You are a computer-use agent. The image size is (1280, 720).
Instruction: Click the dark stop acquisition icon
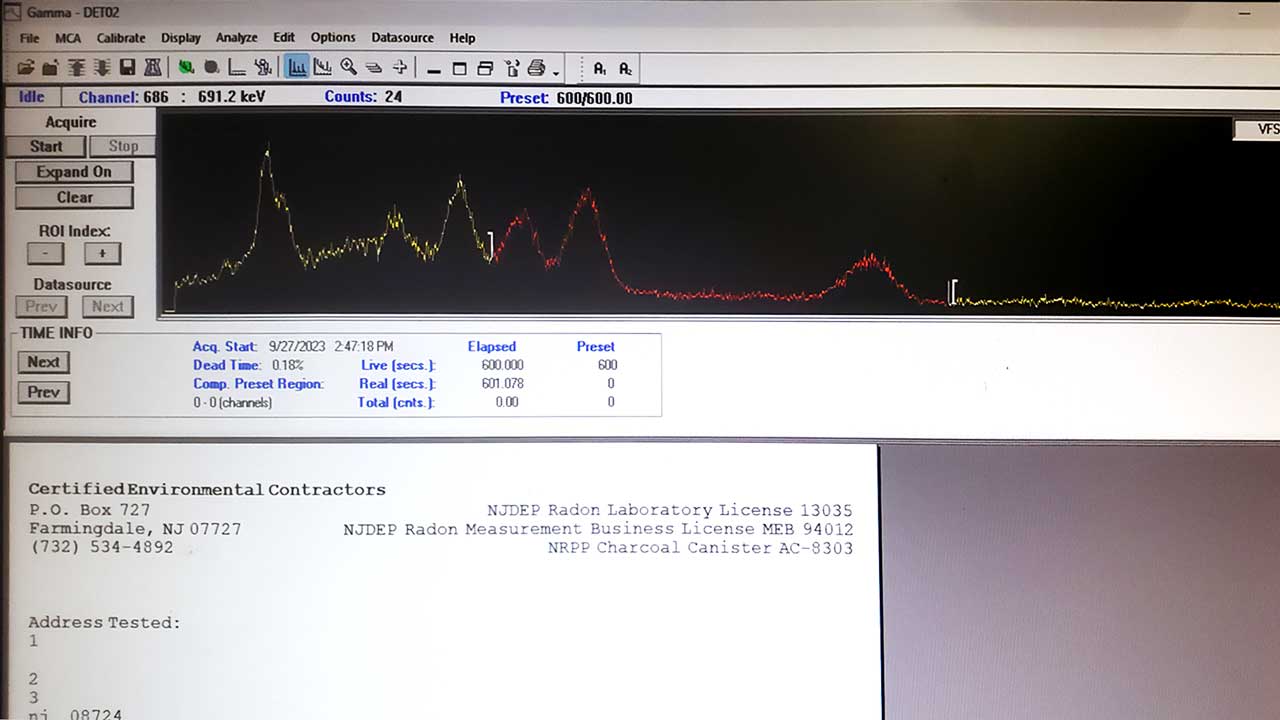tap(212, 68)
